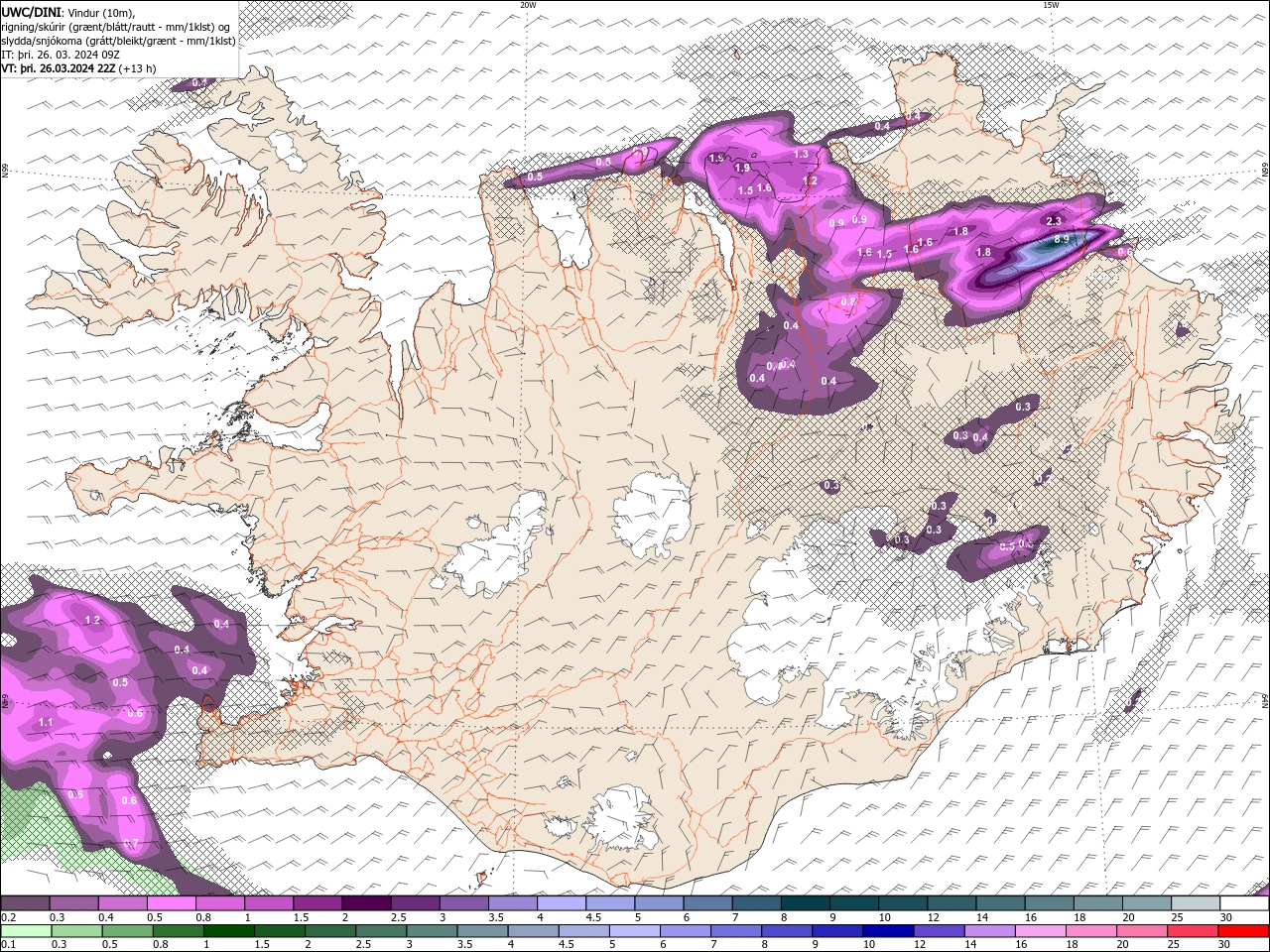Click the 15W longitude label

click(x=1050, y=5)
